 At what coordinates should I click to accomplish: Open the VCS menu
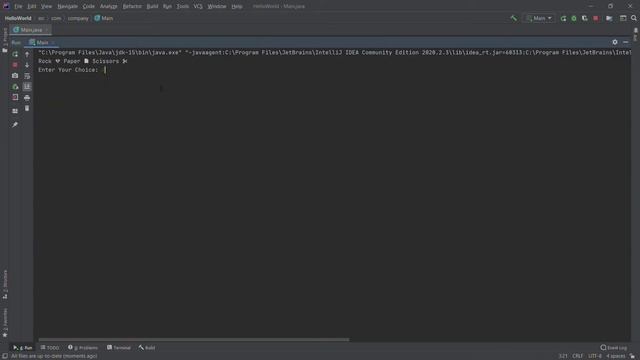[x=198, y=7]
